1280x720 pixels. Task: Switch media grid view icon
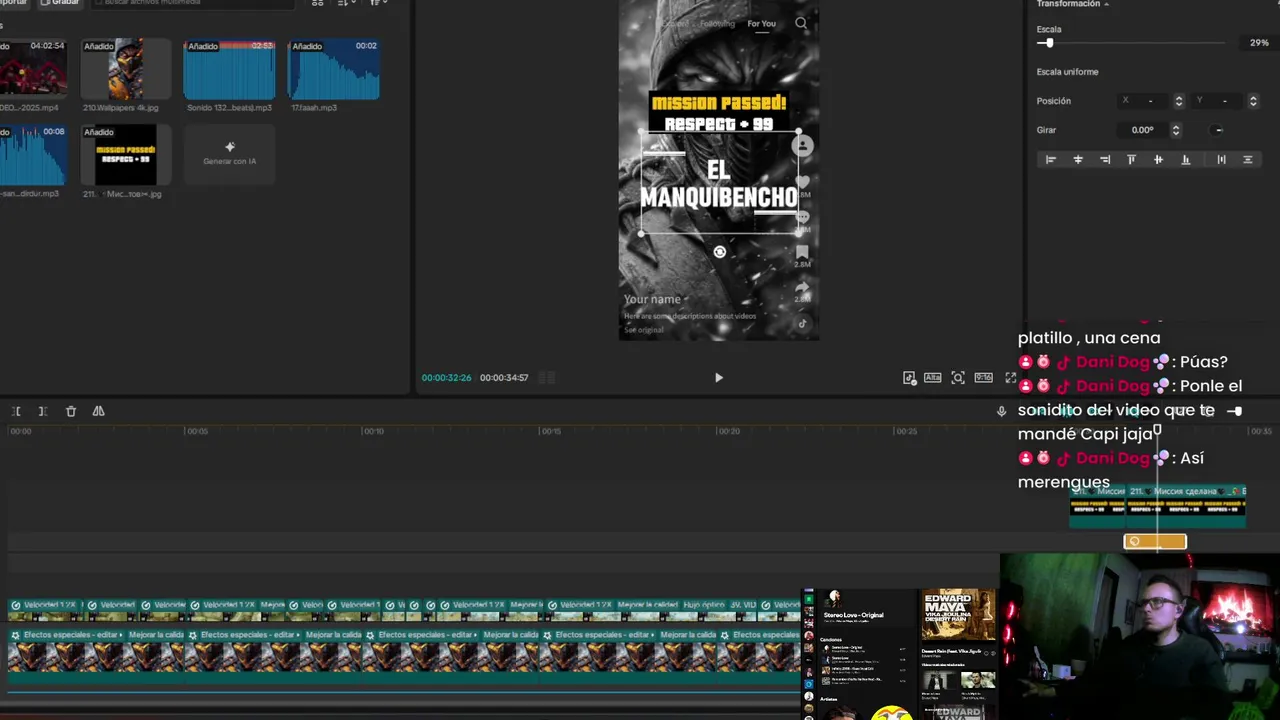[x=318, y=3]
